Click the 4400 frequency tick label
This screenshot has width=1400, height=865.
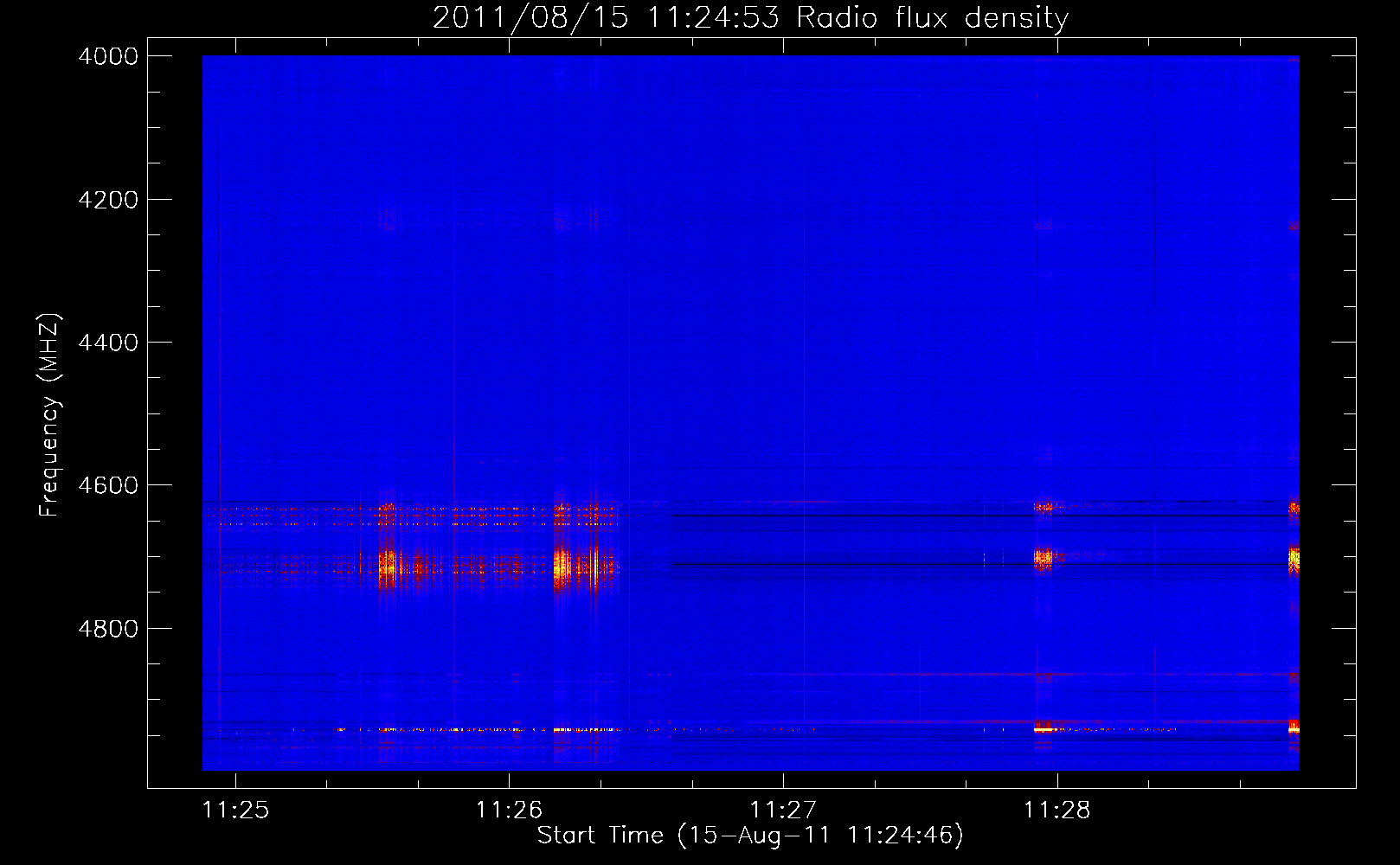[x=108, y=343]
